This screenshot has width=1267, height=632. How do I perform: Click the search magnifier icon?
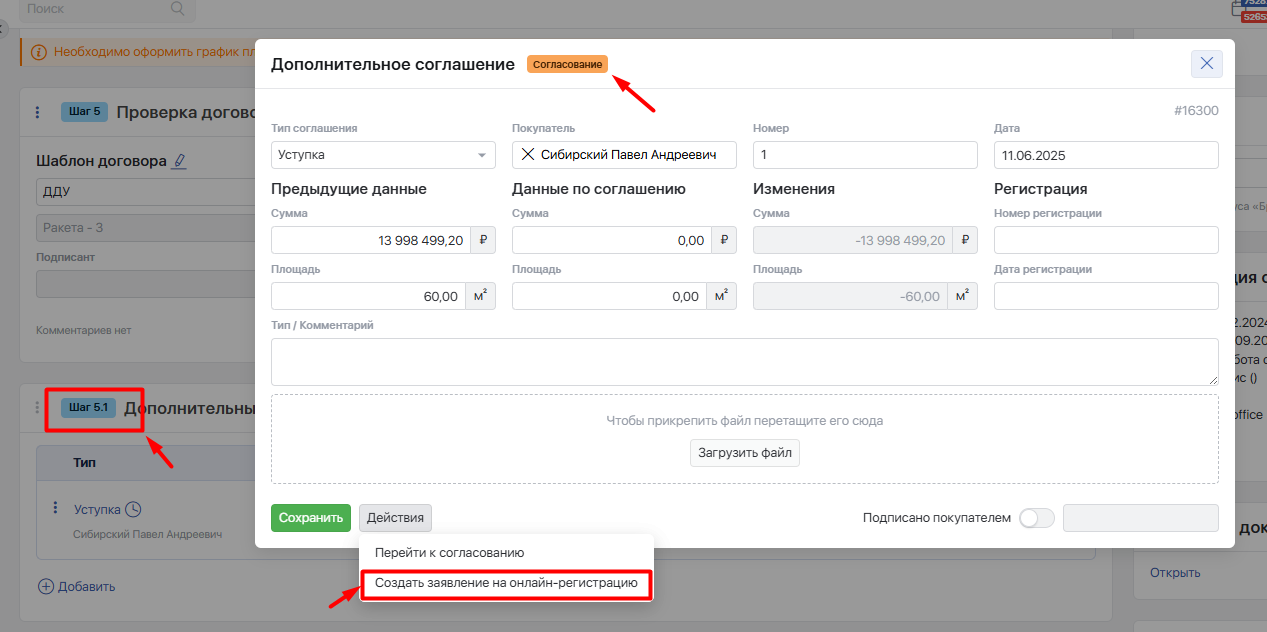[177, 8]
